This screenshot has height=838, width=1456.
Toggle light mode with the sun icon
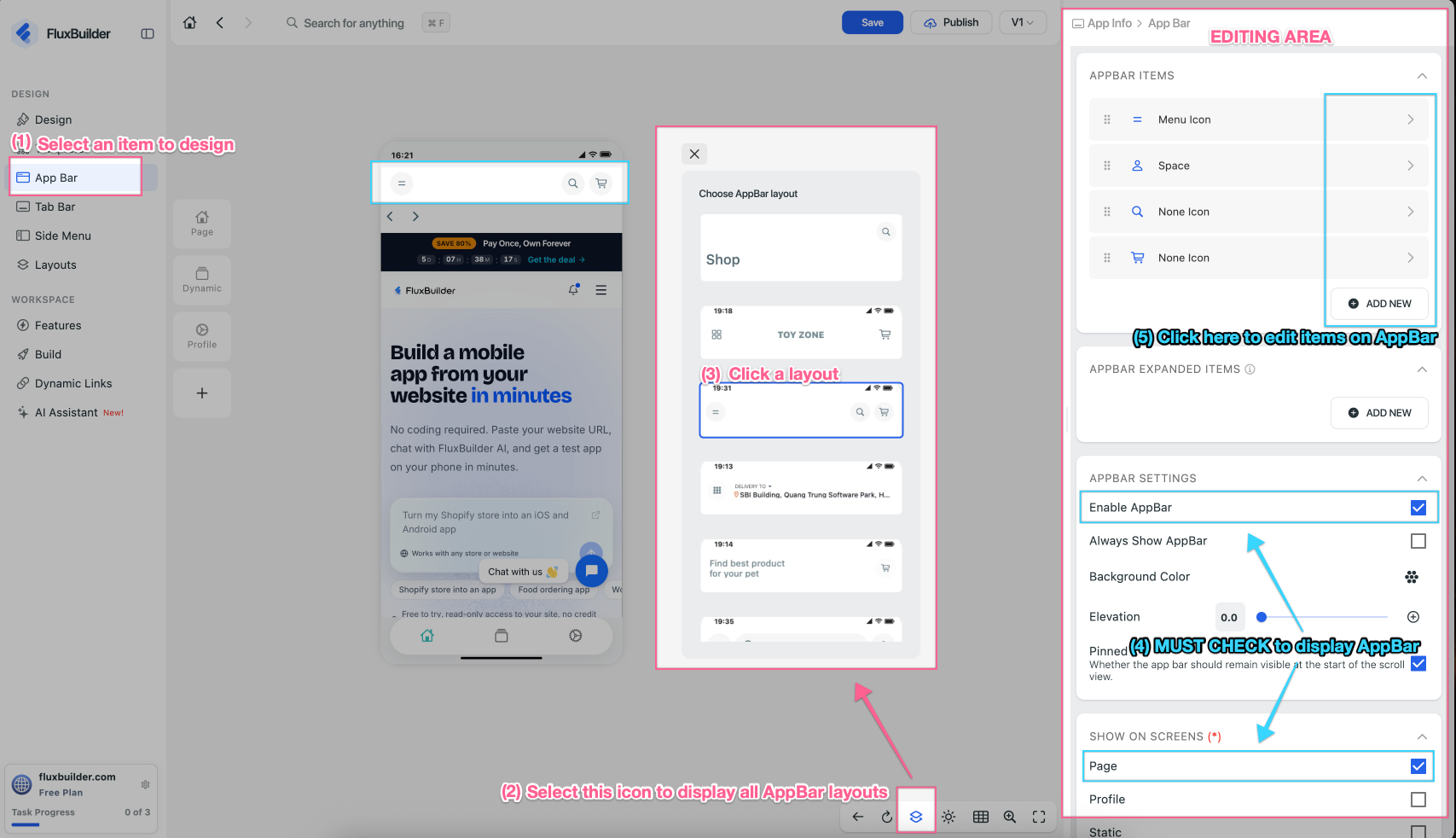tap(948, 817)
